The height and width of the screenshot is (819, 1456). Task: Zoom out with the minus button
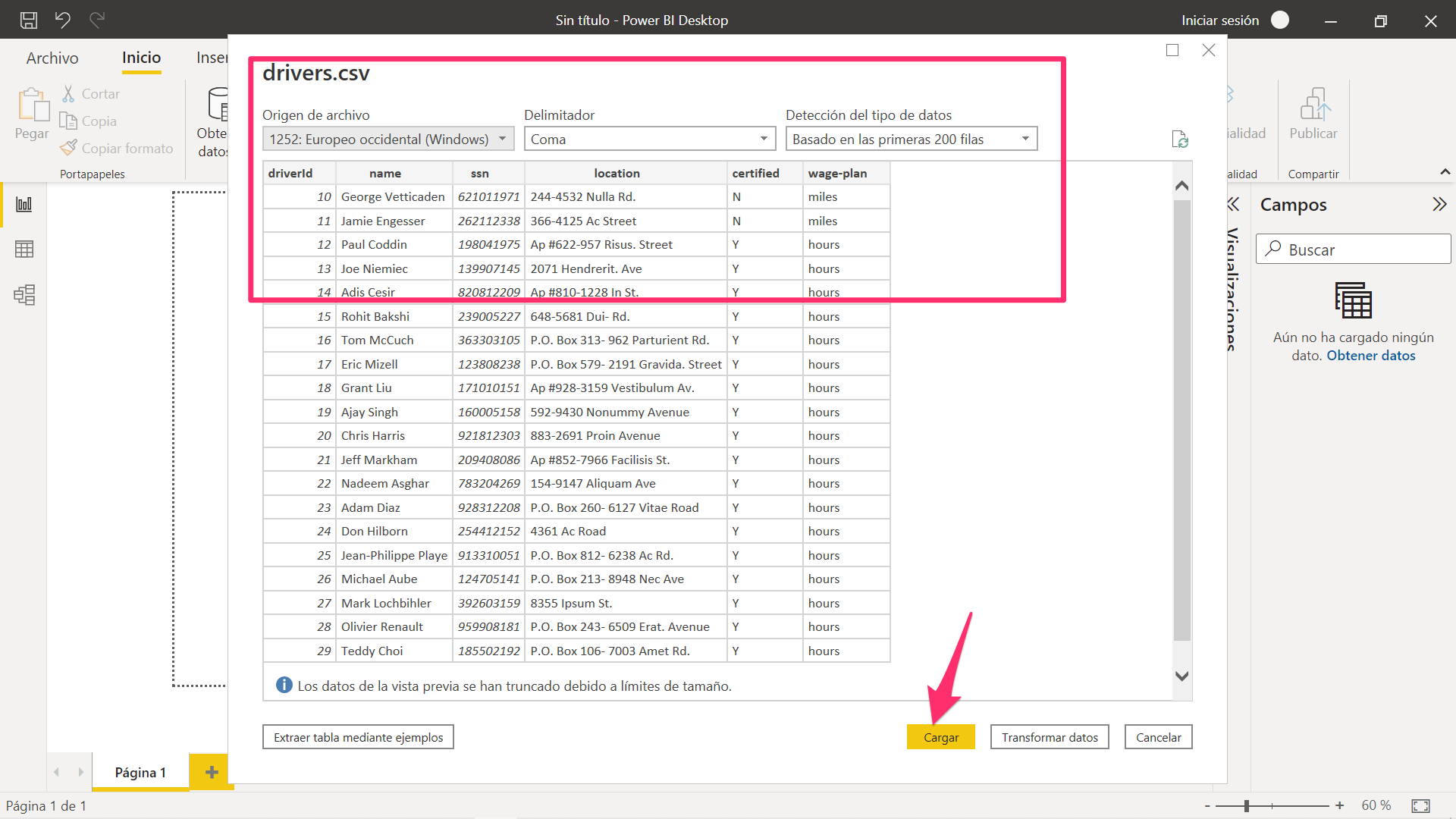click(x=1207, y=805)
